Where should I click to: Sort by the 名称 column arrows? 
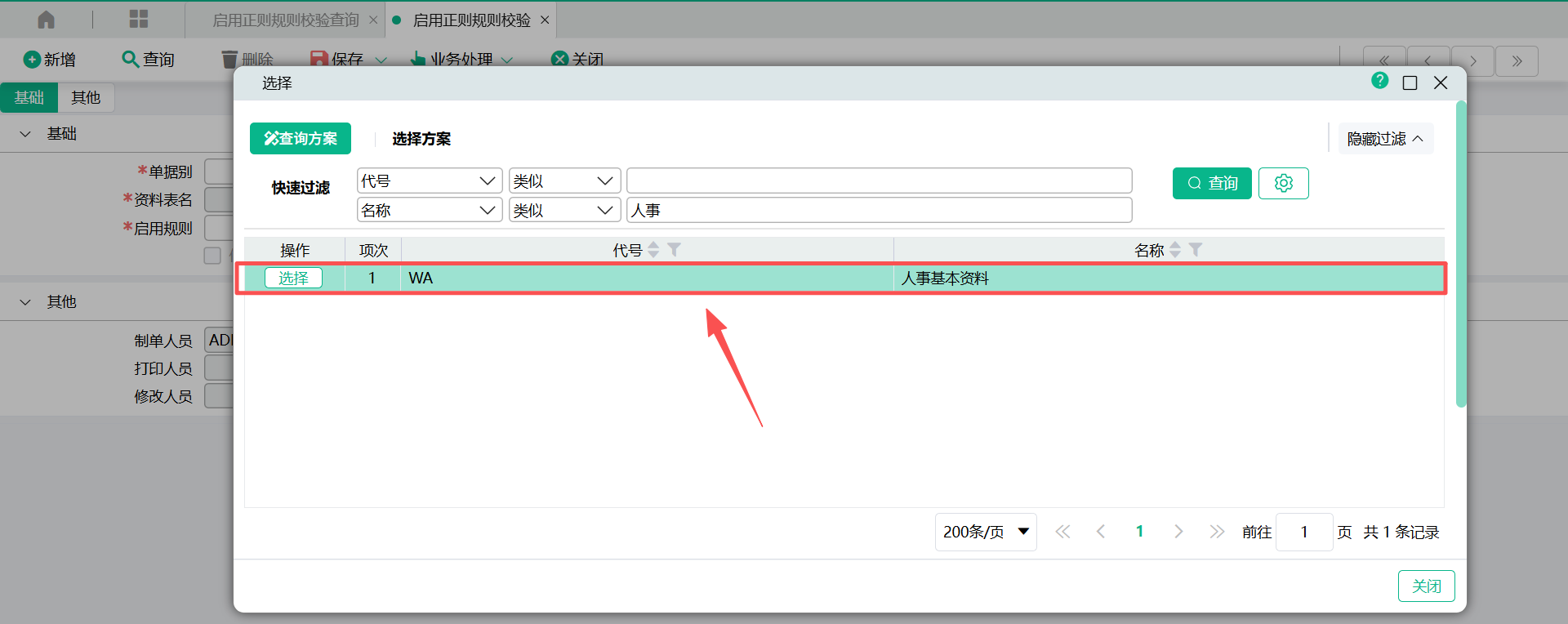(x=1175, y=250)
